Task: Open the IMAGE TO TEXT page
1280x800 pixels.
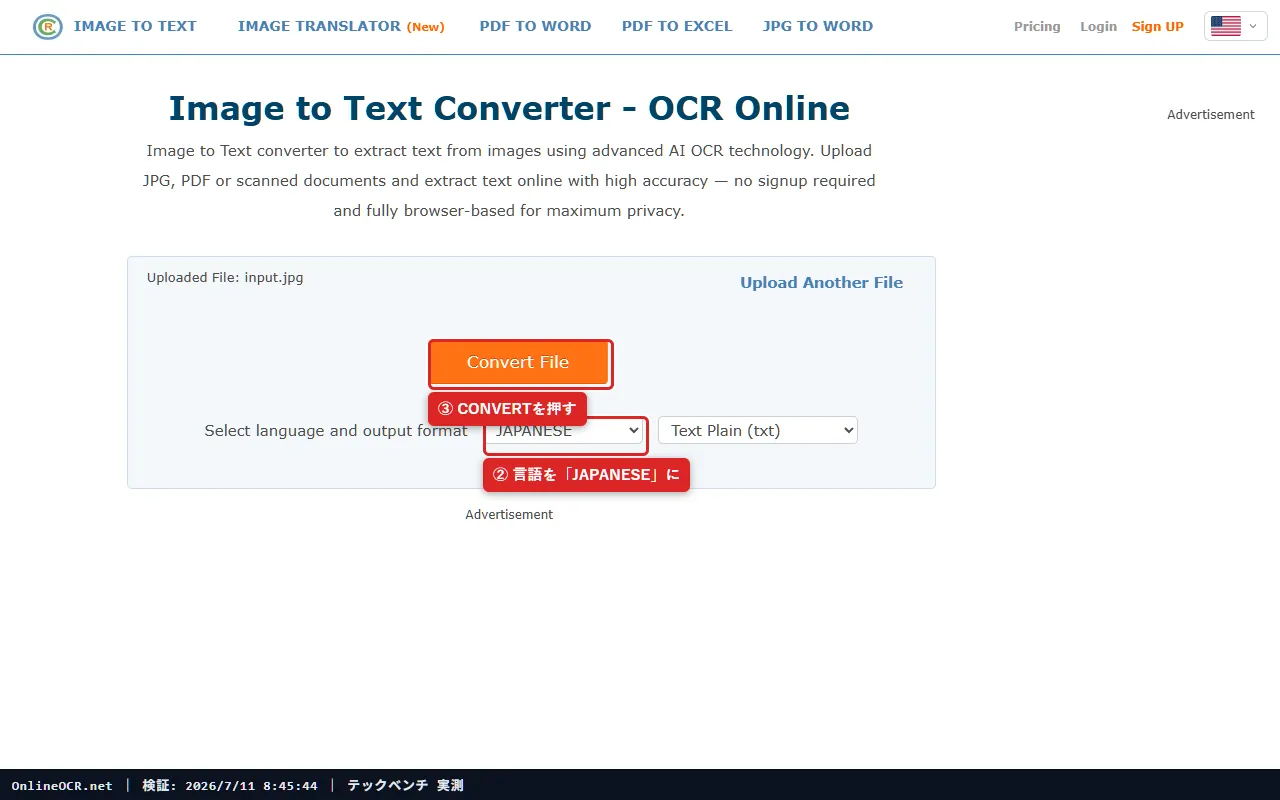Action: [135, 26]
